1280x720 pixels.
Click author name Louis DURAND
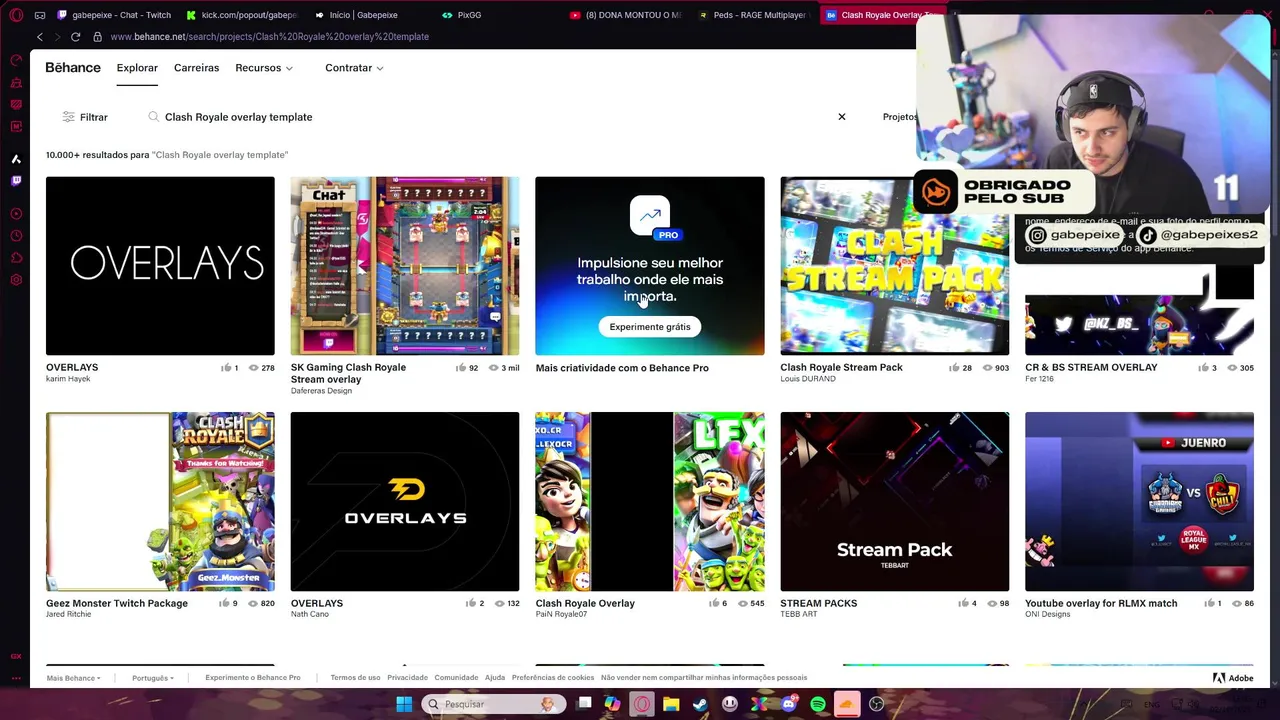(808, 379)
